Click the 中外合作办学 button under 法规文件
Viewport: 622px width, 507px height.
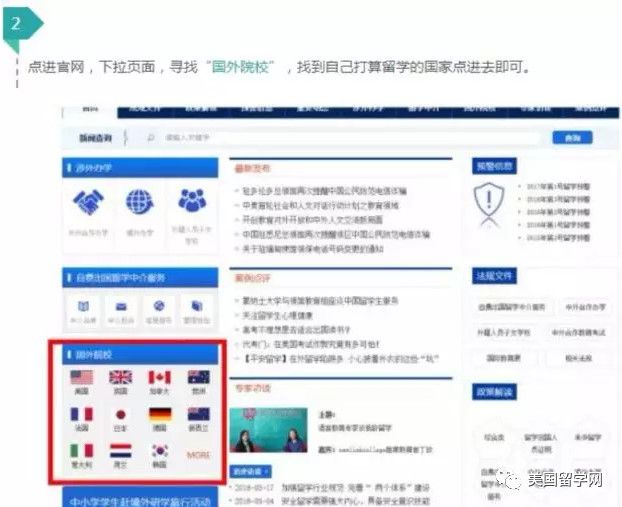[x=586, y=307]
